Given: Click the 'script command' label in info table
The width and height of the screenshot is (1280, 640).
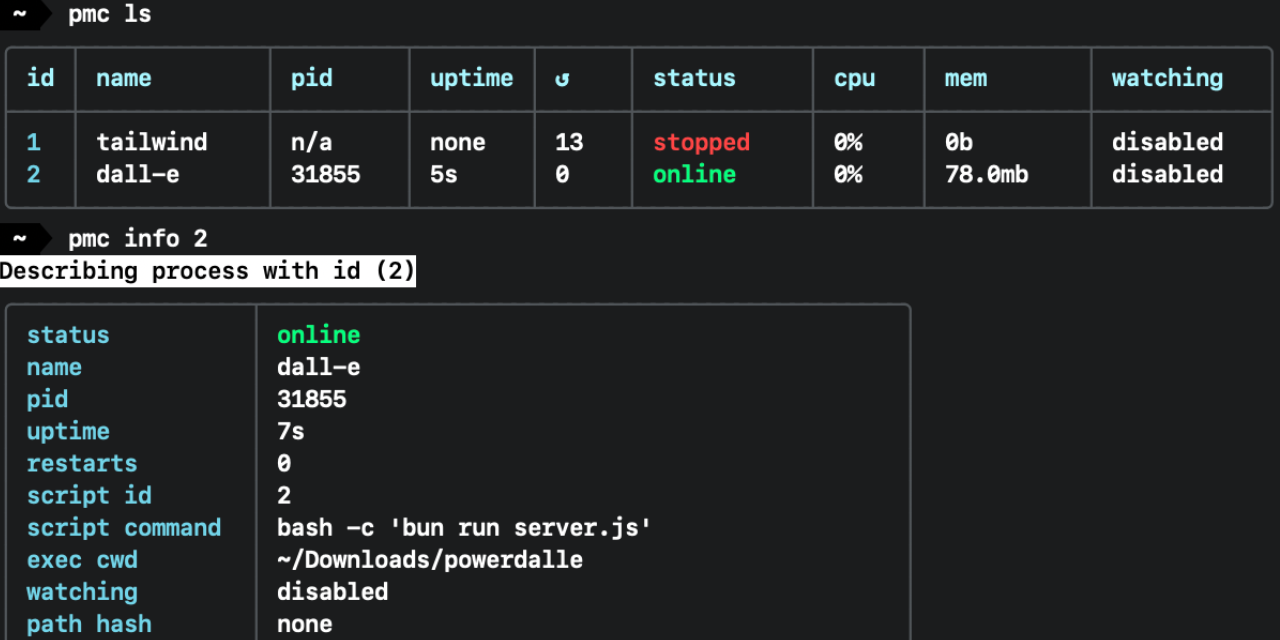Looking at the screenshot, I should [x=124, y=527].
